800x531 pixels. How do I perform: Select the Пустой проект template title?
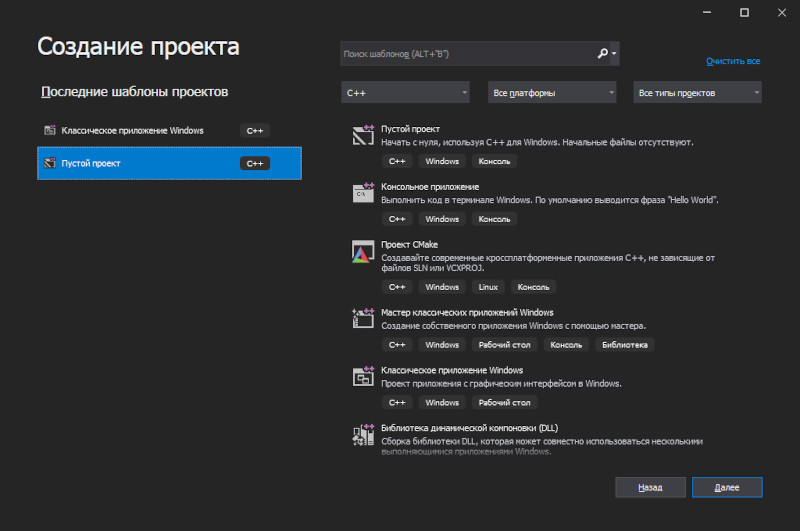coord(410,129)
